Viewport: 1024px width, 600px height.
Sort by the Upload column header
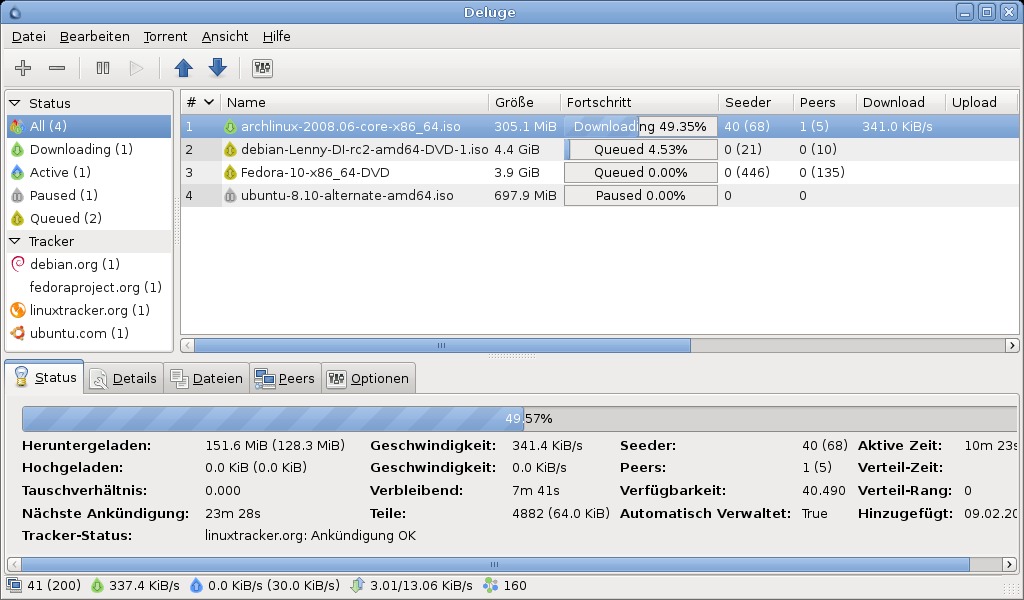click(x=981, y=102)
